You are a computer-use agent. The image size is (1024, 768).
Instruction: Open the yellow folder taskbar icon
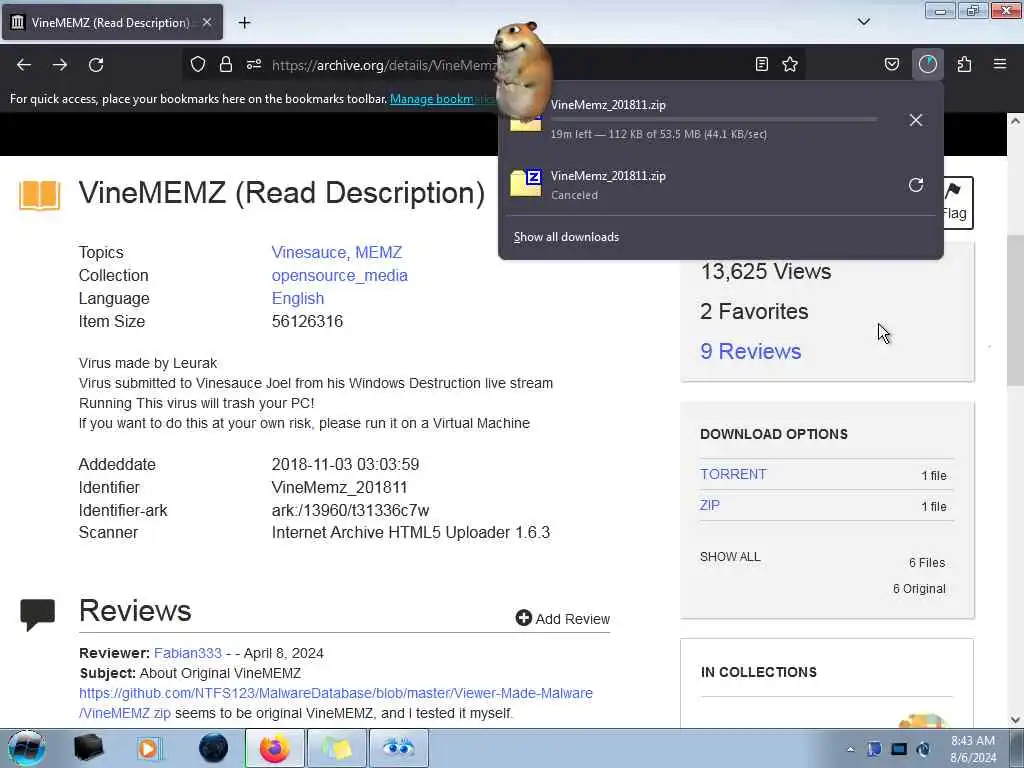tap(336, 748)
